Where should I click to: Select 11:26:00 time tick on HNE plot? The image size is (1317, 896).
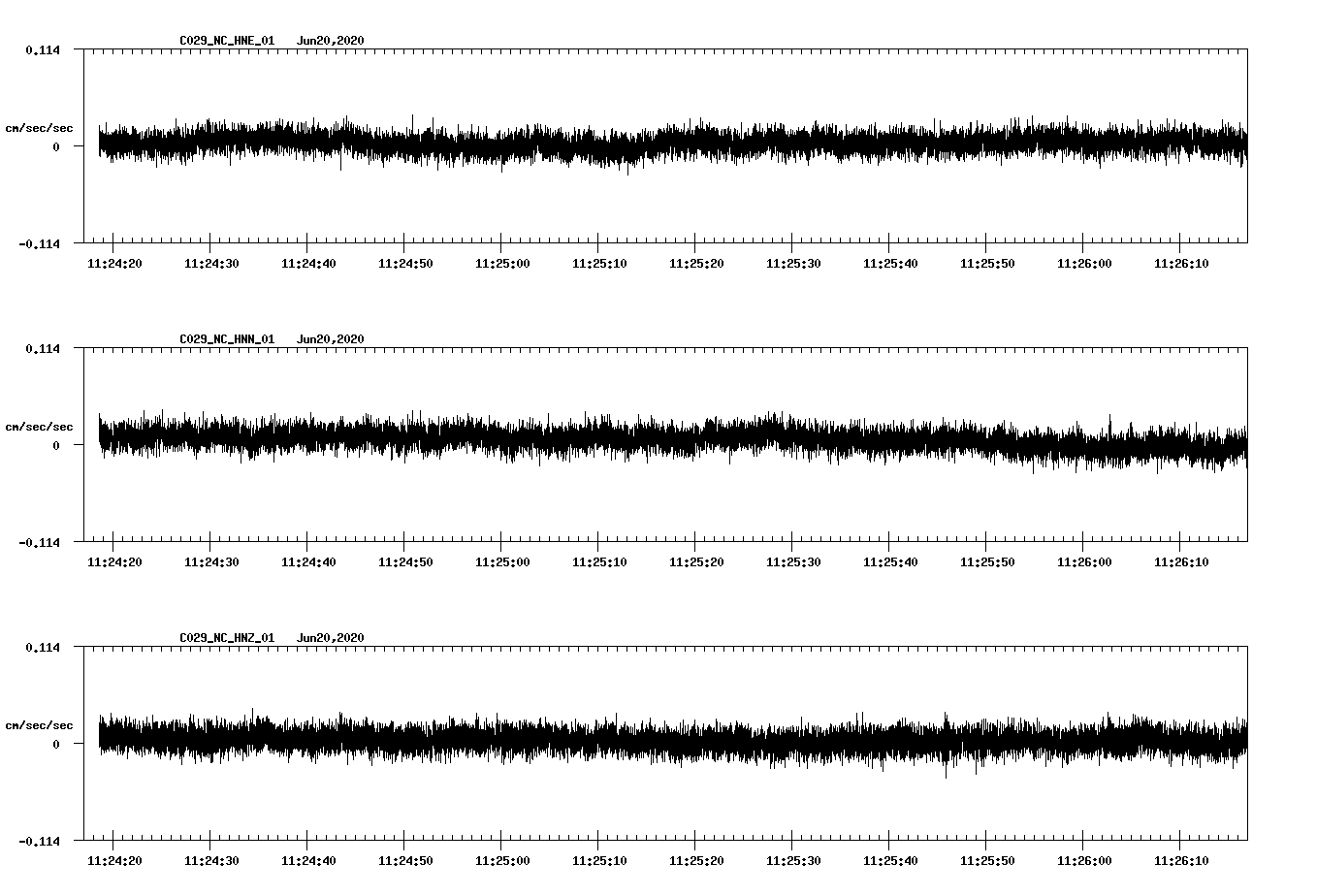[1084, 264]
